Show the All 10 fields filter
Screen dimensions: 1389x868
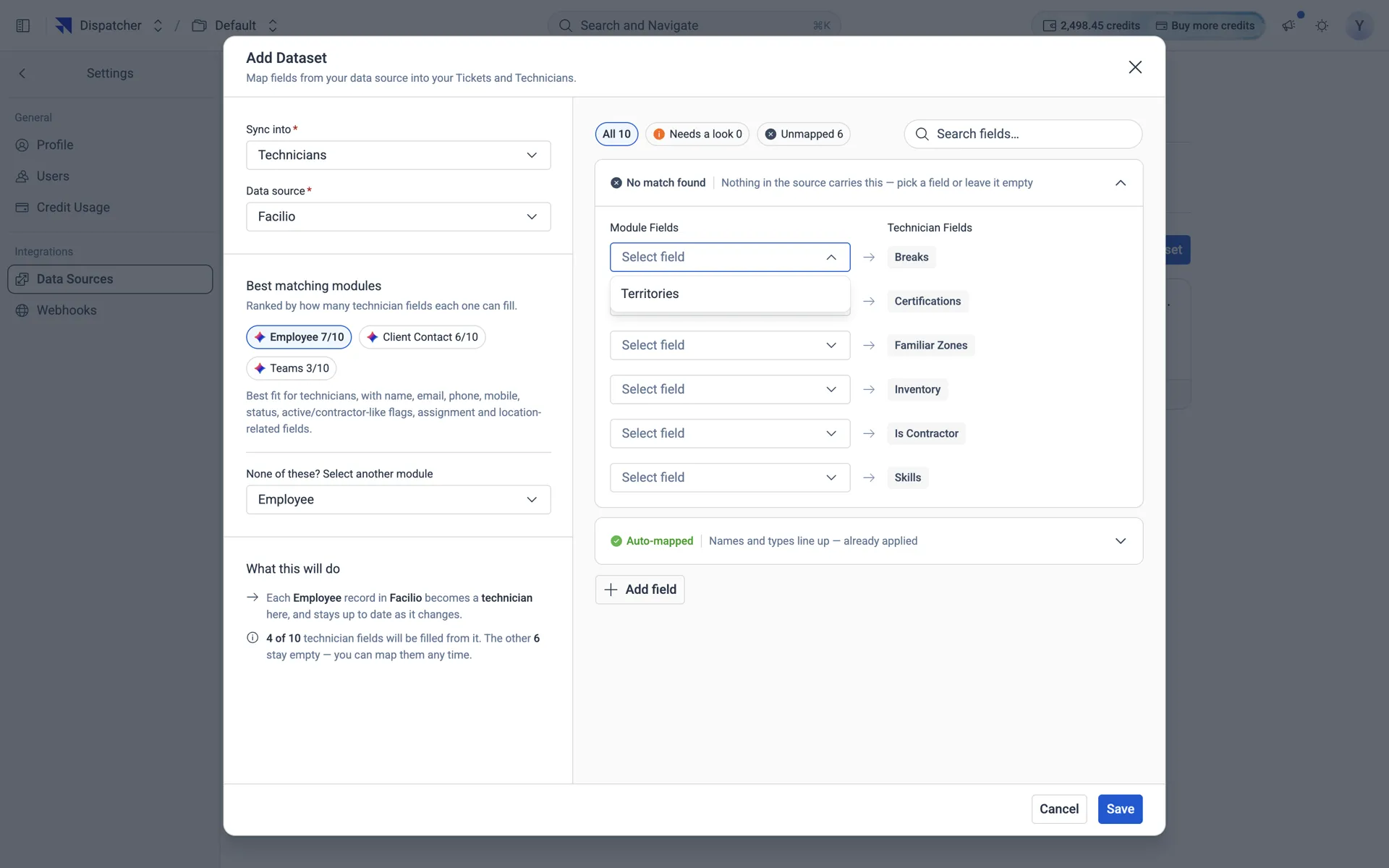(x=616, y=134)
